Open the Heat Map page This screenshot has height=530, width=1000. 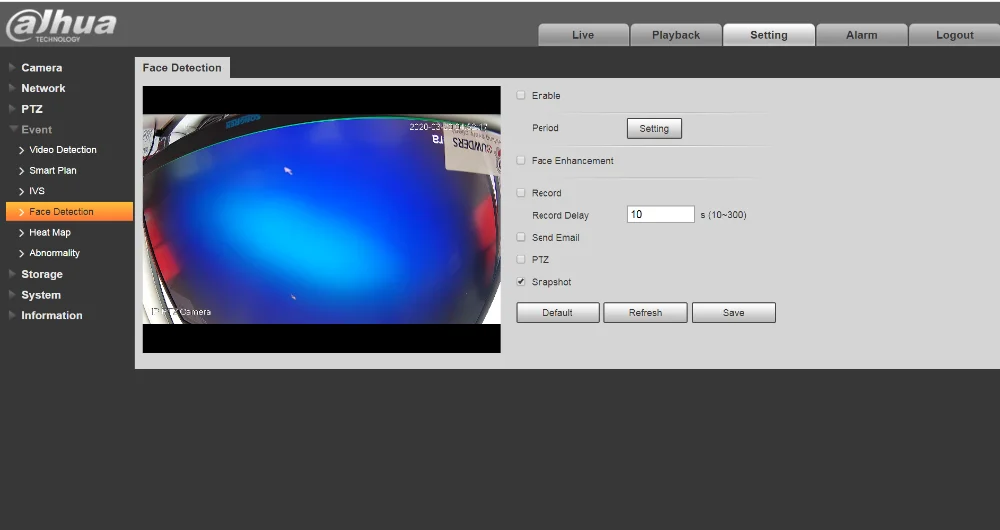pos(49,232)
